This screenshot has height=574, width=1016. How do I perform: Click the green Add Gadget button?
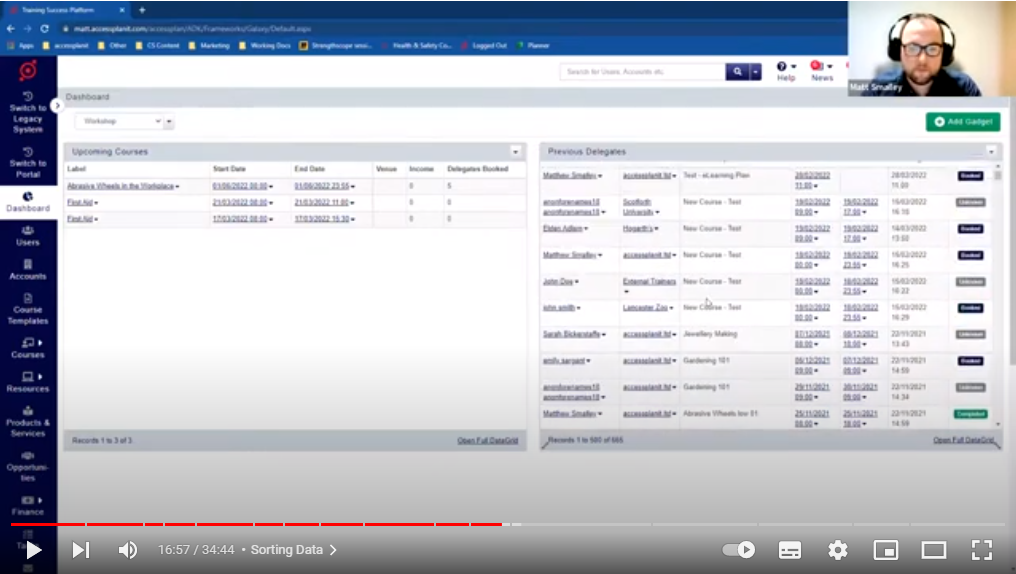(962, 121)
